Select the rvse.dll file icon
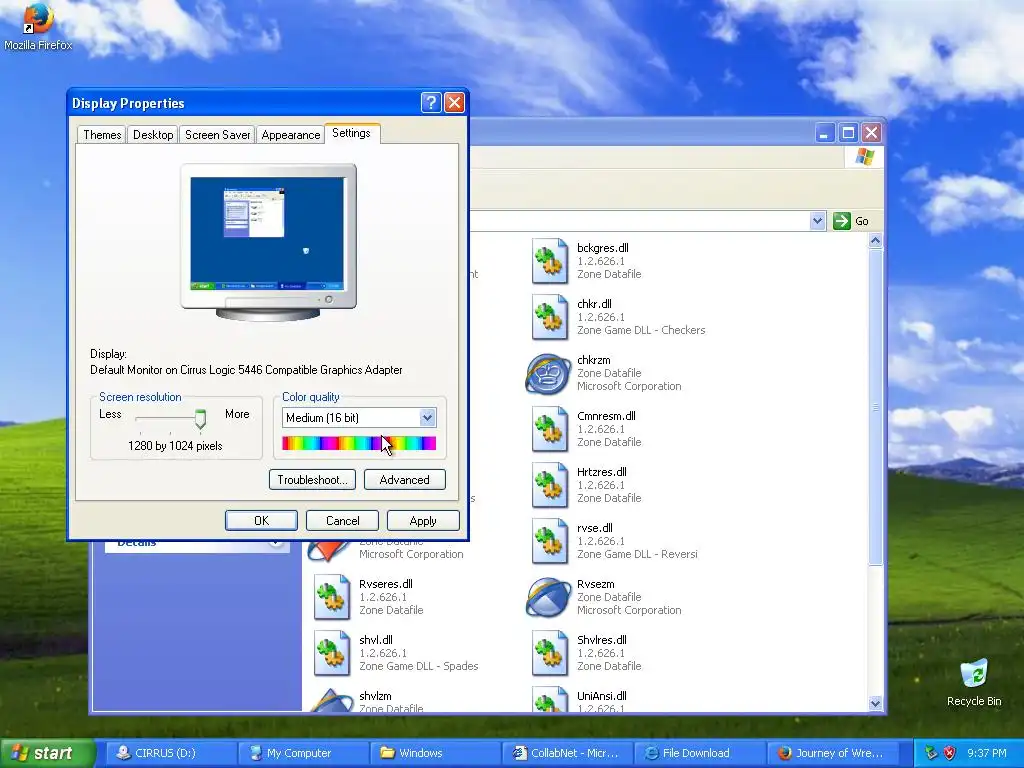This screenshot has height=768, width=1024. 549,541
